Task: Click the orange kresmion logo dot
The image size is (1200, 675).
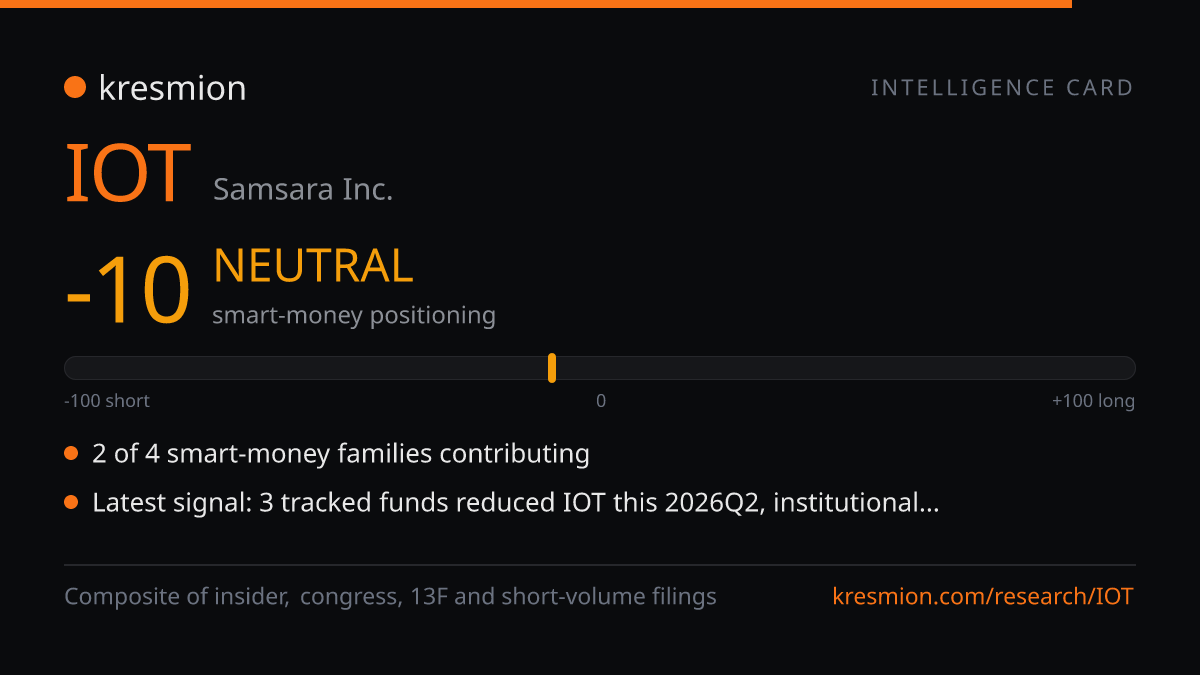Action: pos(75,88)
